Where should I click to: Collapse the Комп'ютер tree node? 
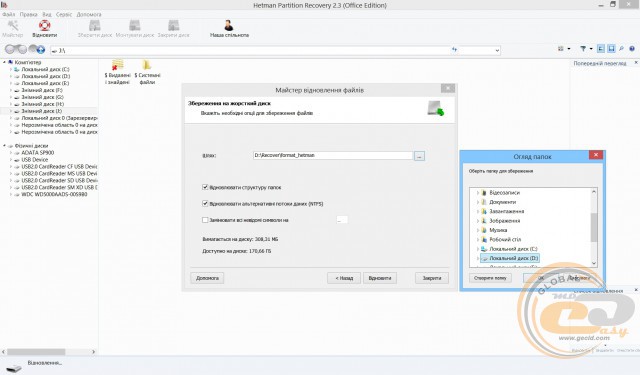(x=4, y=62)
